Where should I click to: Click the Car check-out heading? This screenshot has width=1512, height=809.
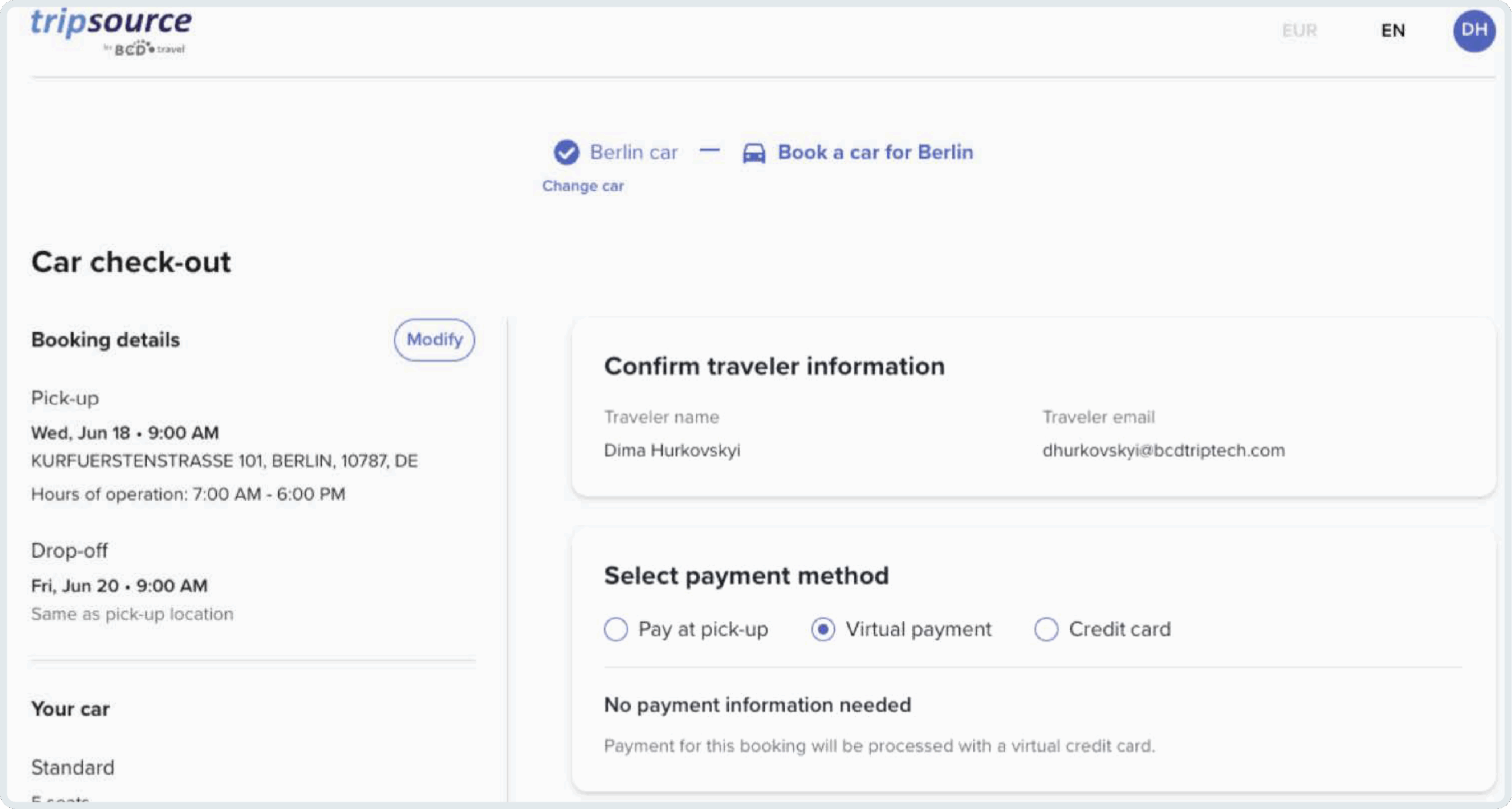coord(131,262)
